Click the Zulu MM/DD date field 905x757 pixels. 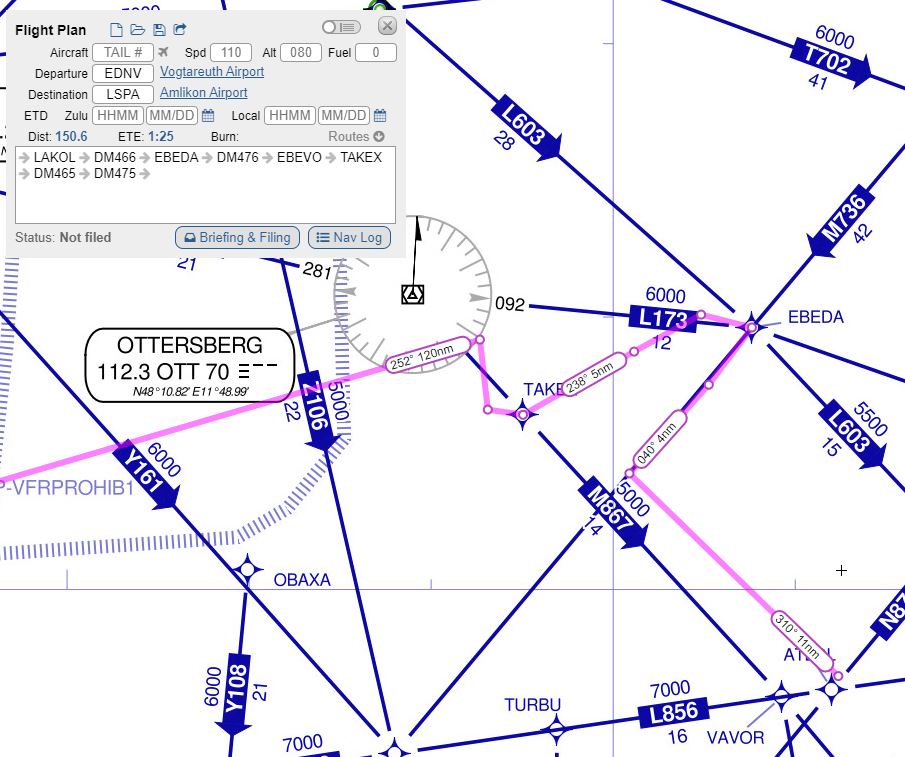171,115
